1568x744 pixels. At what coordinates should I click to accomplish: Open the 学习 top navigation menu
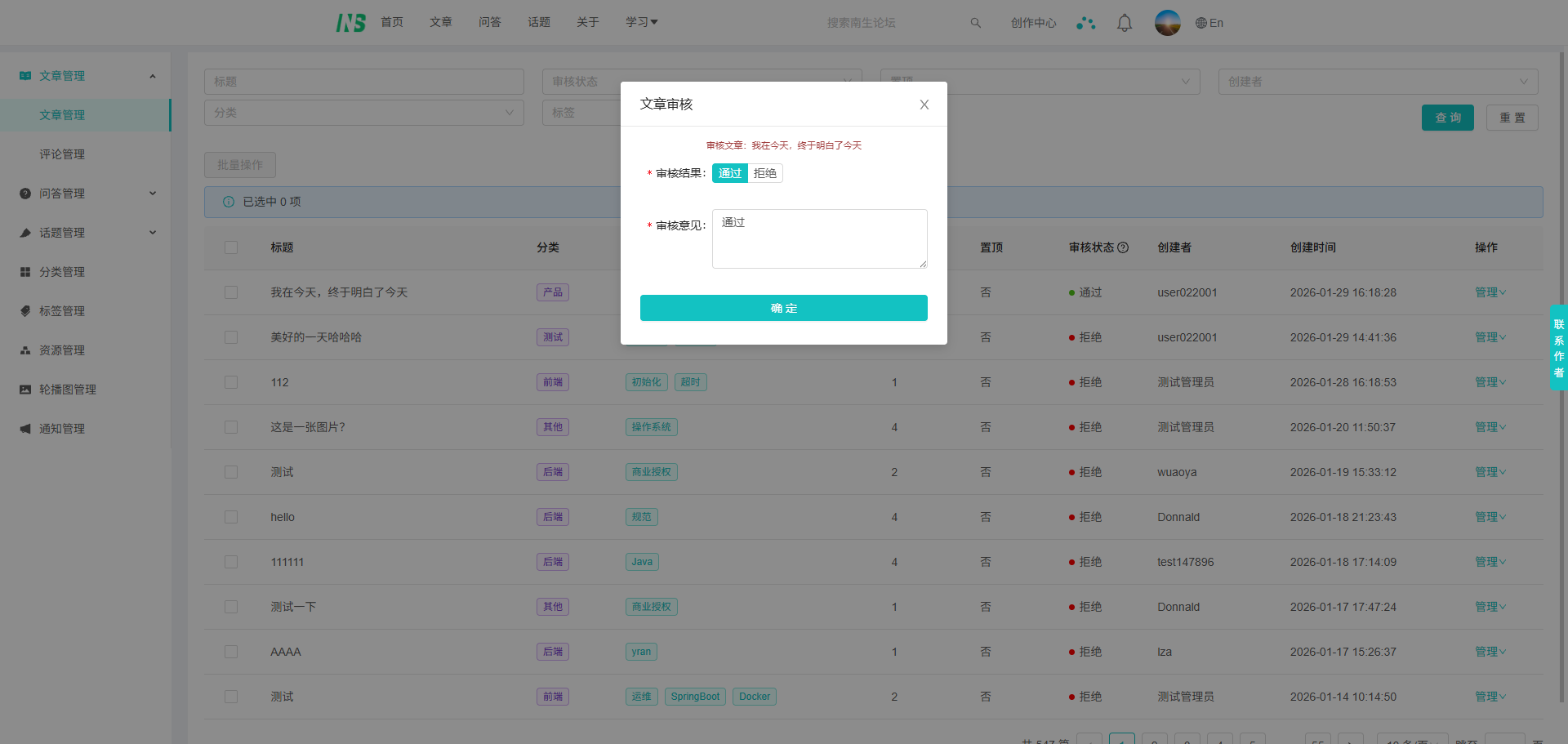click(x=641, y=23)
